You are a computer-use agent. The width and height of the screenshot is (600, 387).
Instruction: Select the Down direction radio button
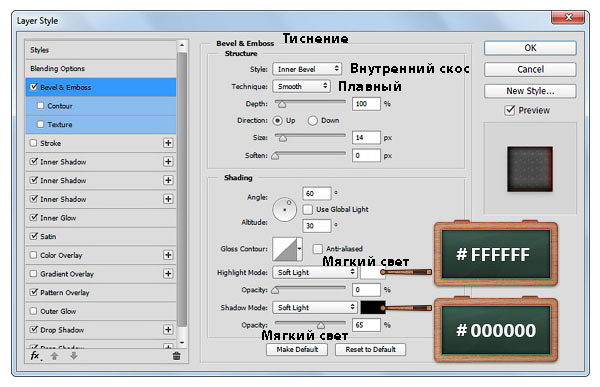[x=313, y=121]
